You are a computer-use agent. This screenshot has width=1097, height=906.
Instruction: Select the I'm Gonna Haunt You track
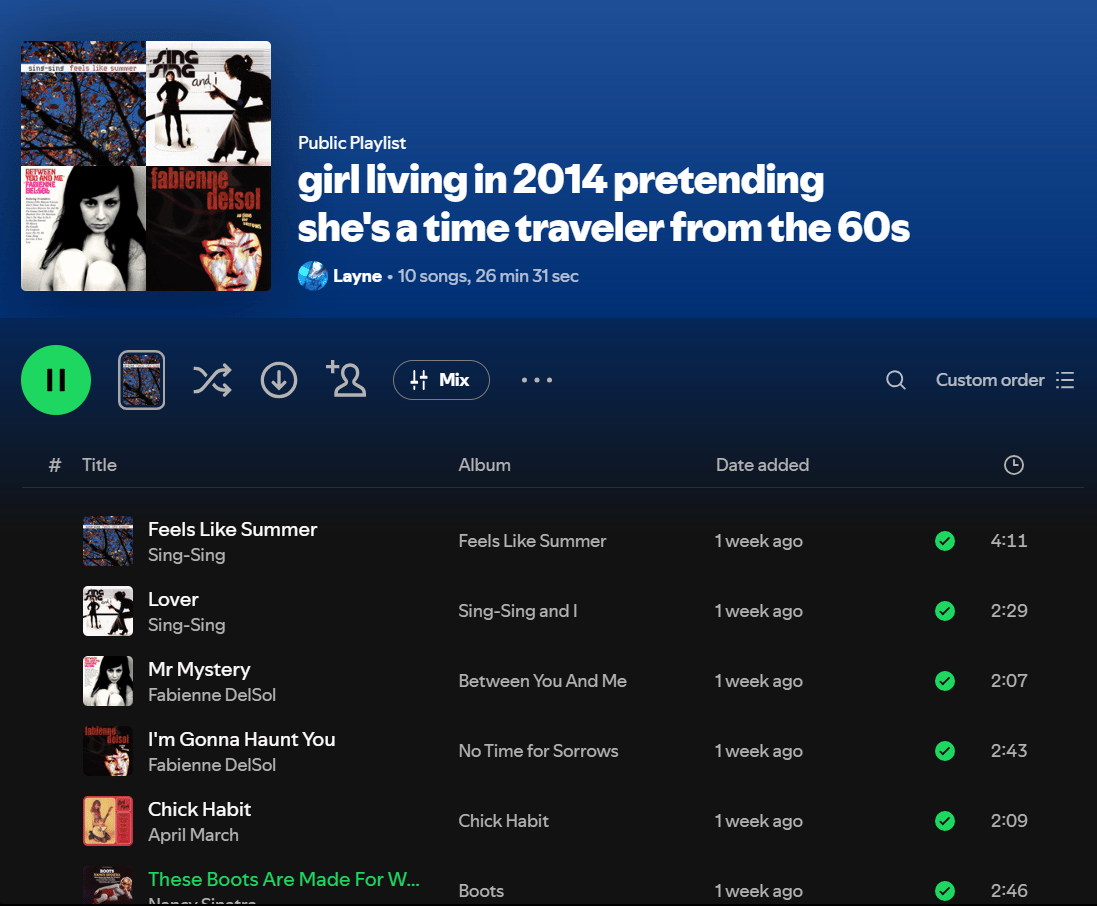(x=242, y=739)
